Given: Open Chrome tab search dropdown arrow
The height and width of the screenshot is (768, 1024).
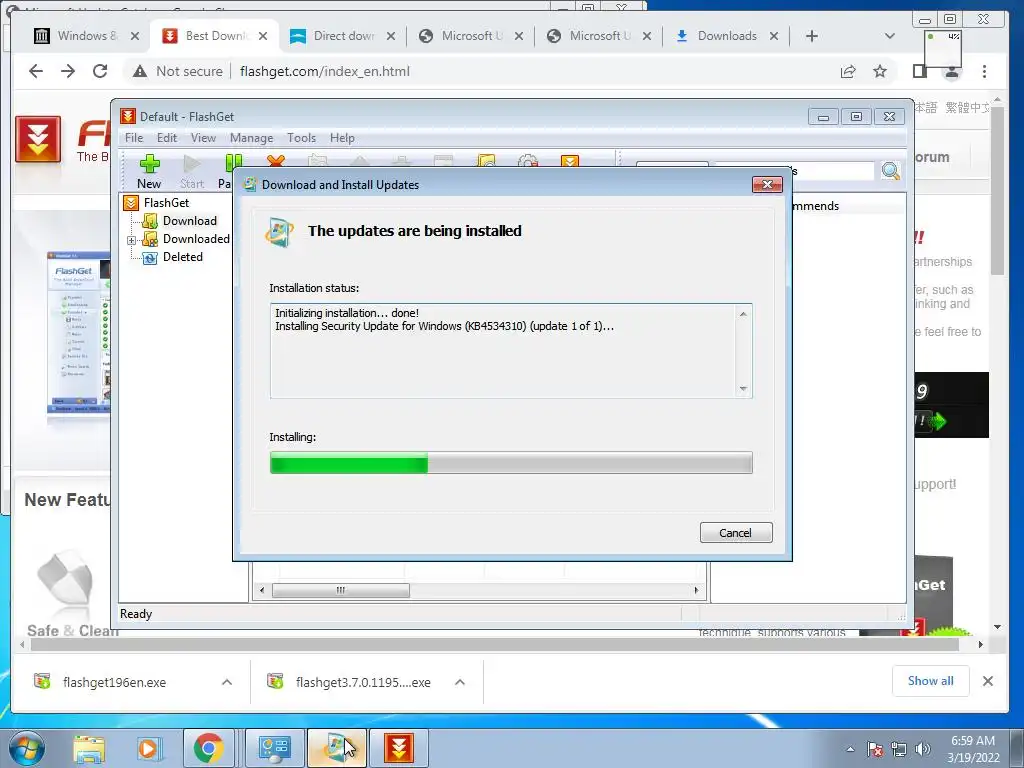Looking at the screenshot, I should (889, 36).
